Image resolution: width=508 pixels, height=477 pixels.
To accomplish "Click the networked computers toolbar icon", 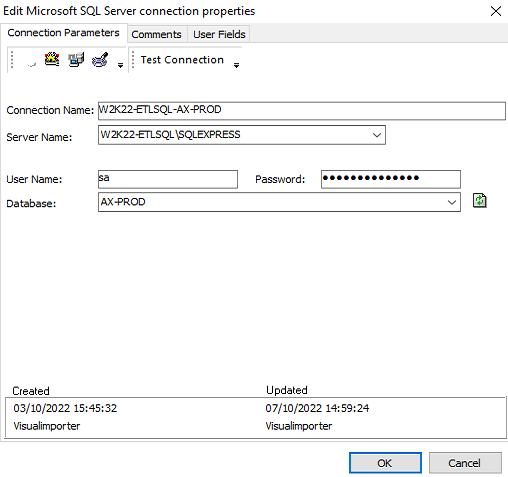I will 76,60.
